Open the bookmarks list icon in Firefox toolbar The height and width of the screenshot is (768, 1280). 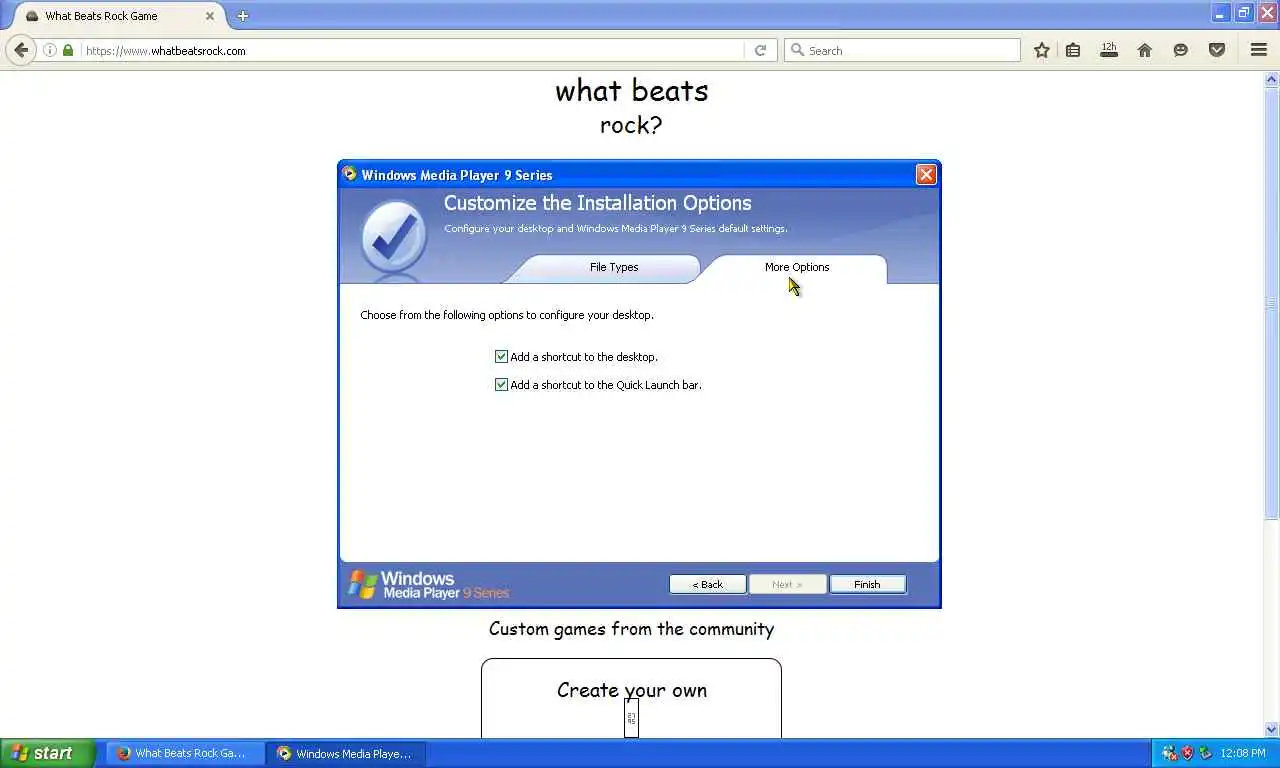coord(1073,50)
